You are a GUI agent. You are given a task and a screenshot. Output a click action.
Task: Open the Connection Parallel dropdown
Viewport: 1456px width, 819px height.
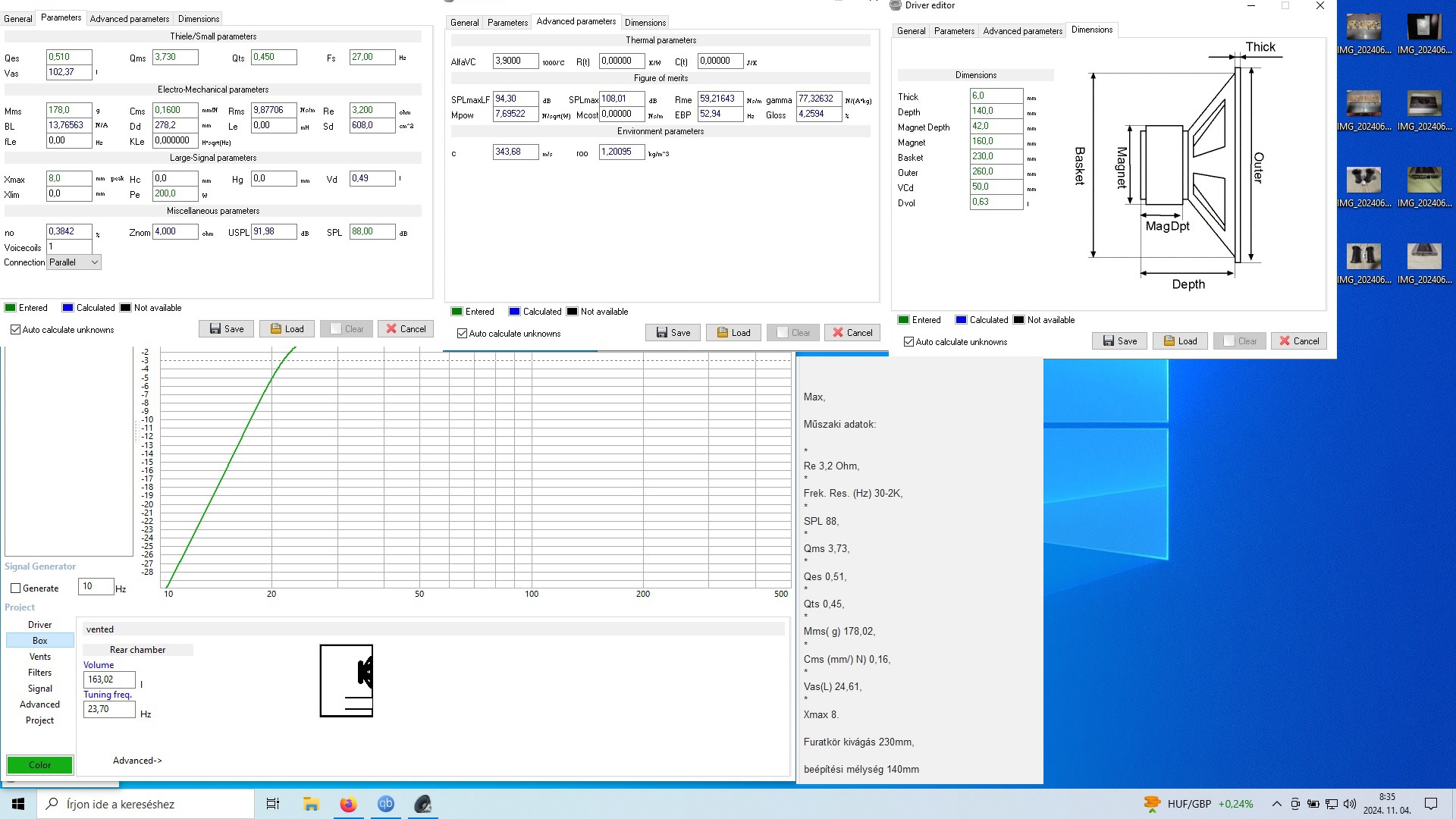pos(74,262)
